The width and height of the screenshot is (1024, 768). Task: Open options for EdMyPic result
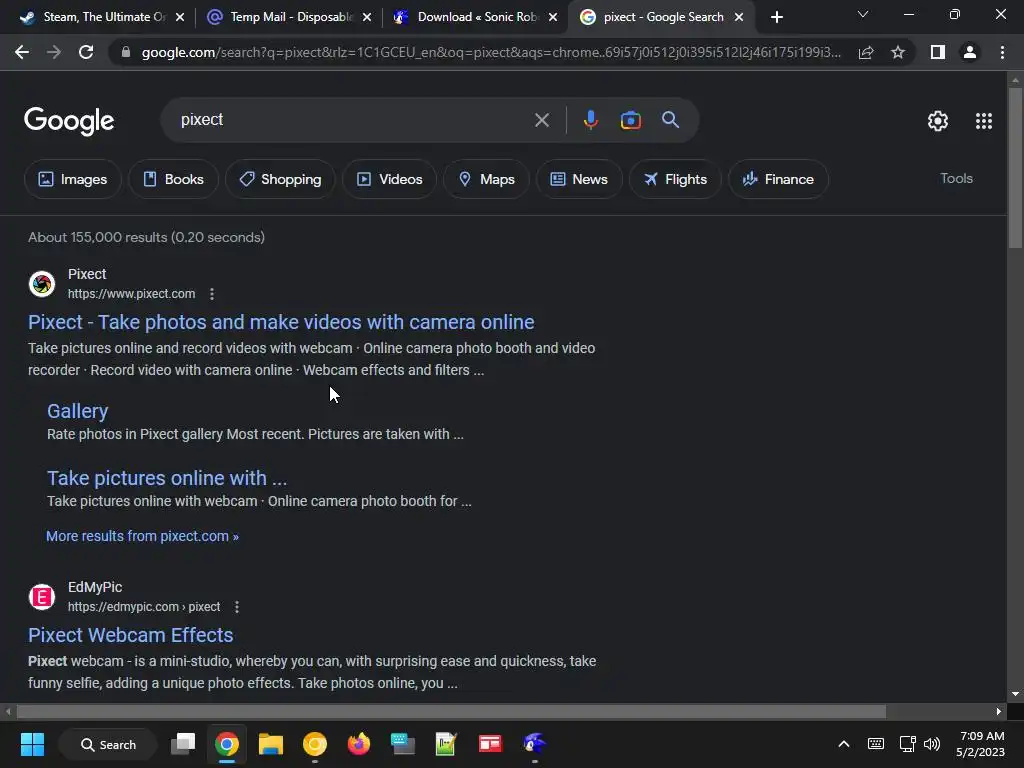point(237,607)
